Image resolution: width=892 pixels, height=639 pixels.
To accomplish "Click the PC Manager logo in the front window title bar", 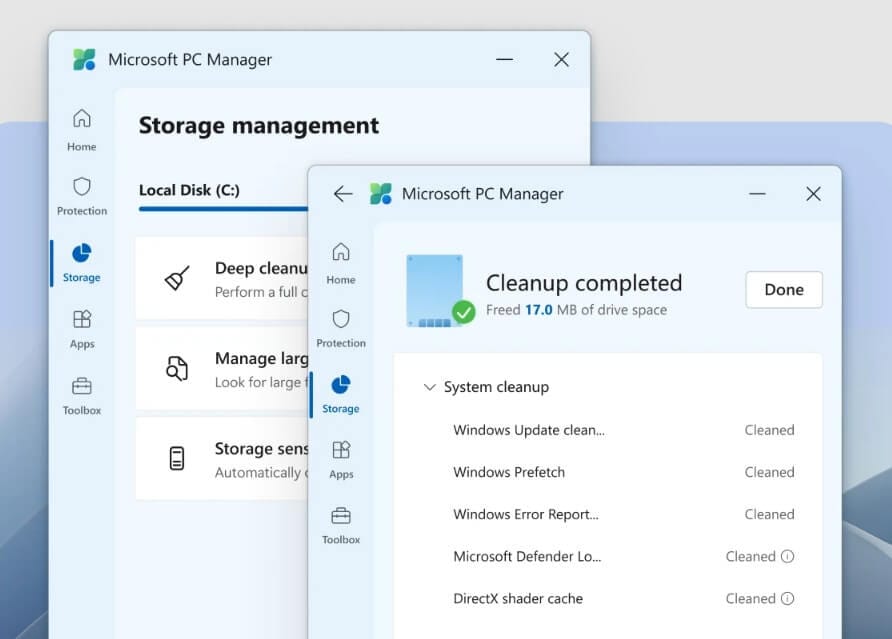I will click(x=381, y=193).
